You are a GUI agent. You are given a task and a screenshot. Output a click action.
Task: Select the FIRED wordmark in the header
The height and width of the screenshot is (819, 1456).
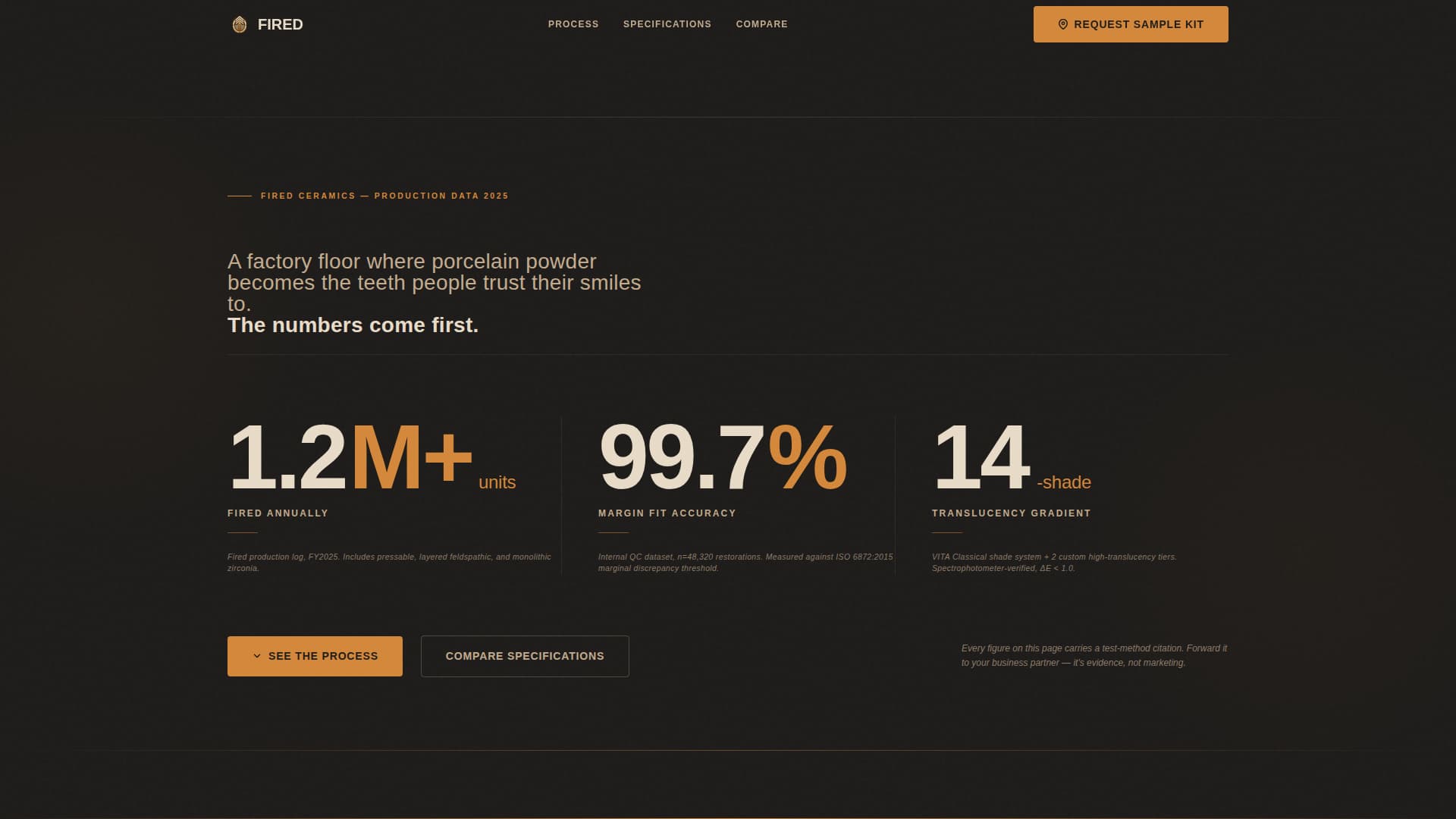[280, 24]
